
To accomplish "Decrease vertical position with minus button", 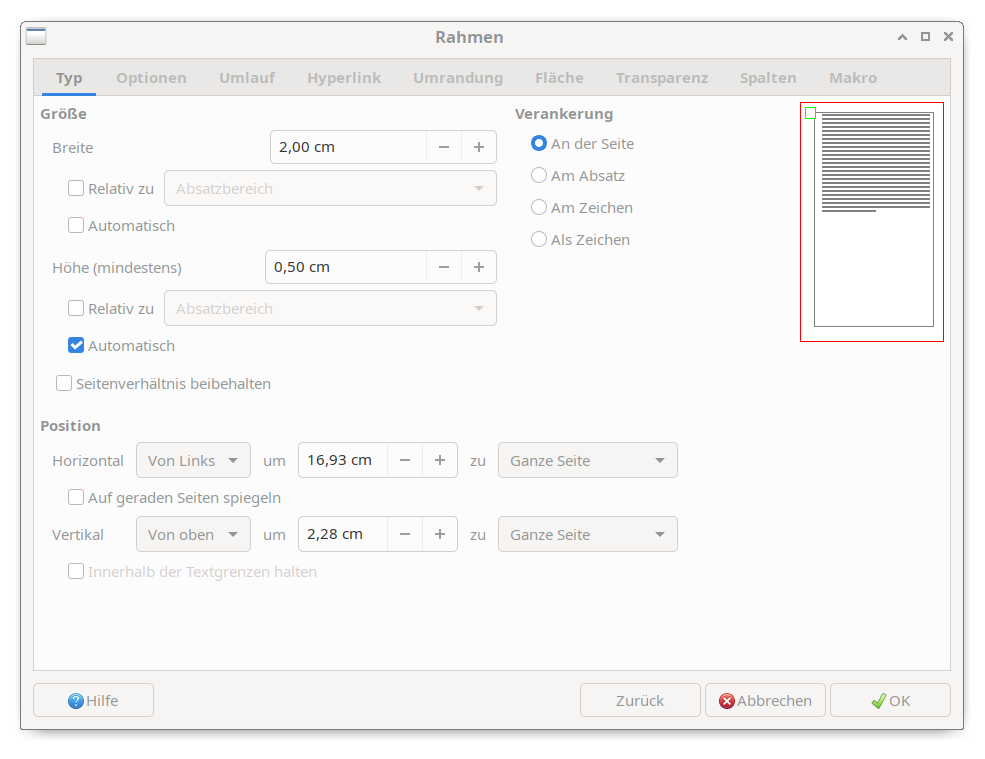I will [x=405, y=535].
